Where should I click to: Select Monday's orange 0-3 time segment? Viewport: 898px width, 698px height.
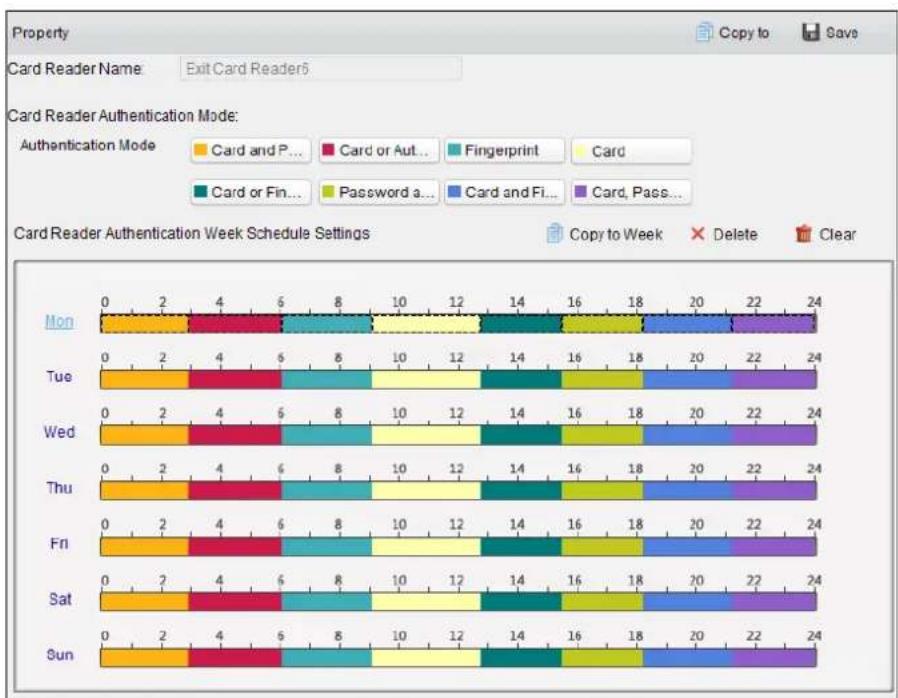(144, 324)
